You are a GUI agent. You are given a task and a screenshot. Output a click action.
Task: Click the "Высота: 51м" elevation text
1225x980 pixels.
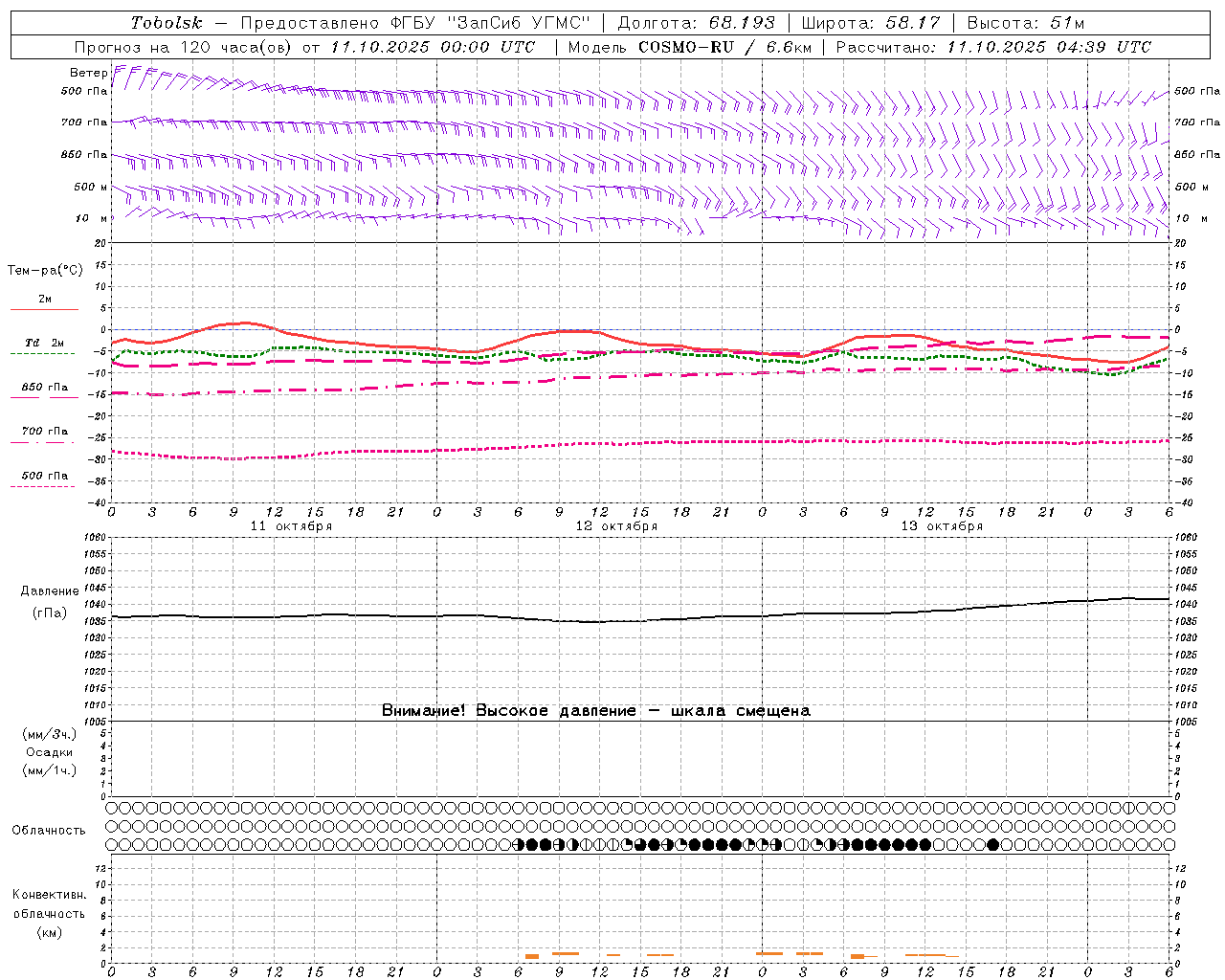pyautogui.click(x=1026, y=23)
